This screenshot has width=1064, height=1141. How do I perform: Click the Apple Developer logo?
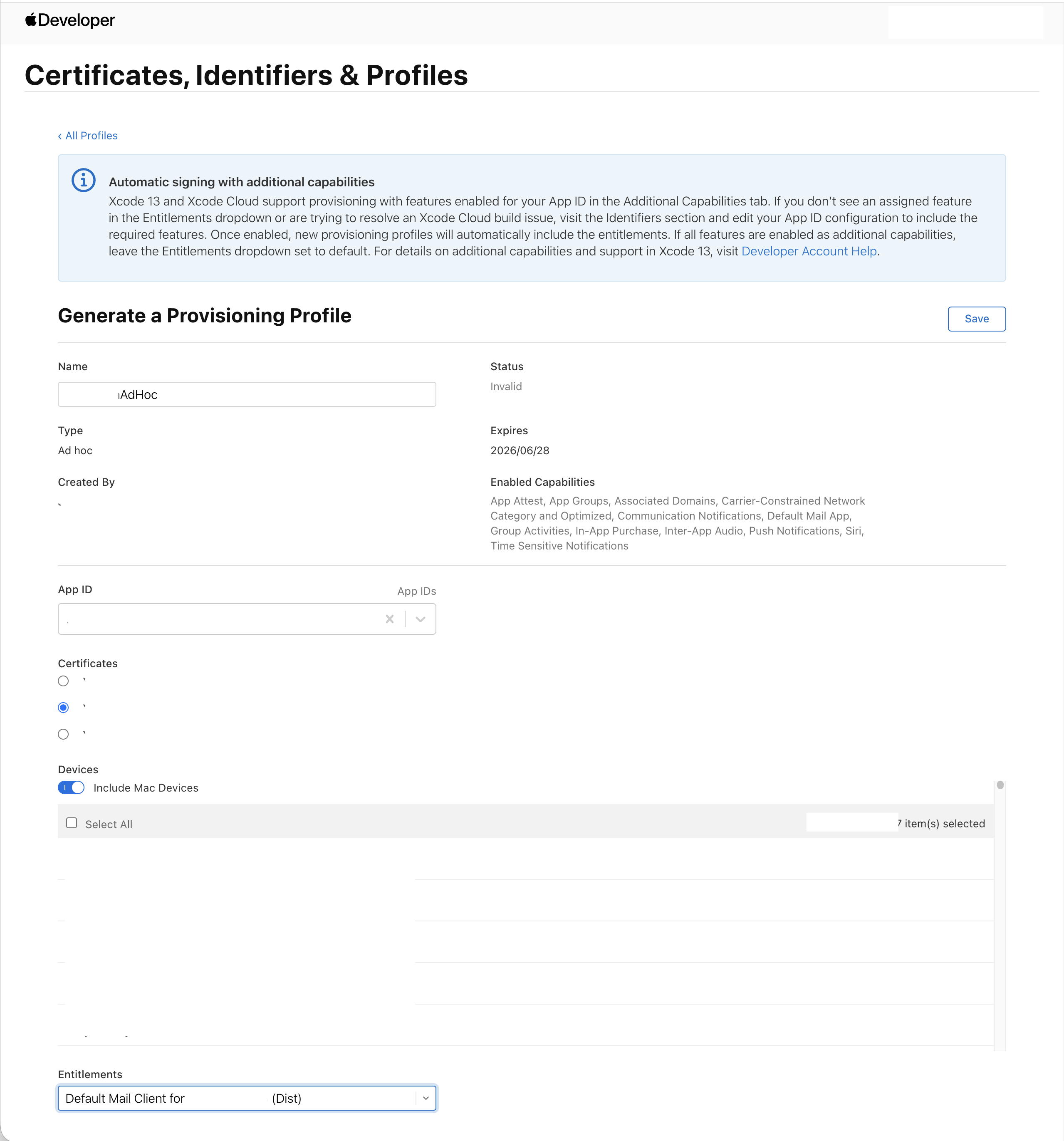(70, 21)
